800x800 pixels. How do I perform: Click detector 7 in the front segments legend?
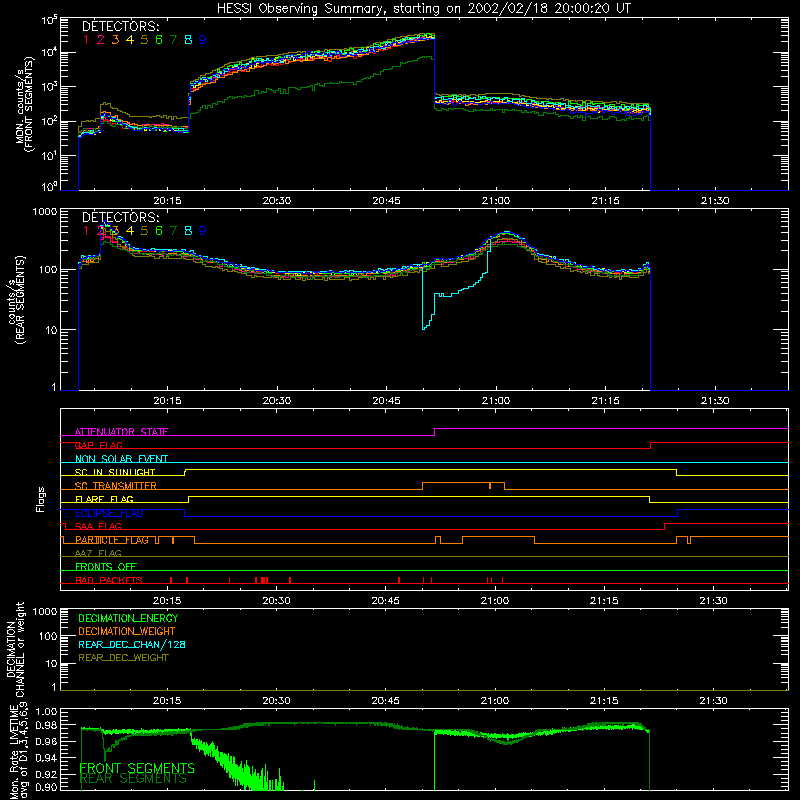point(173,40)
